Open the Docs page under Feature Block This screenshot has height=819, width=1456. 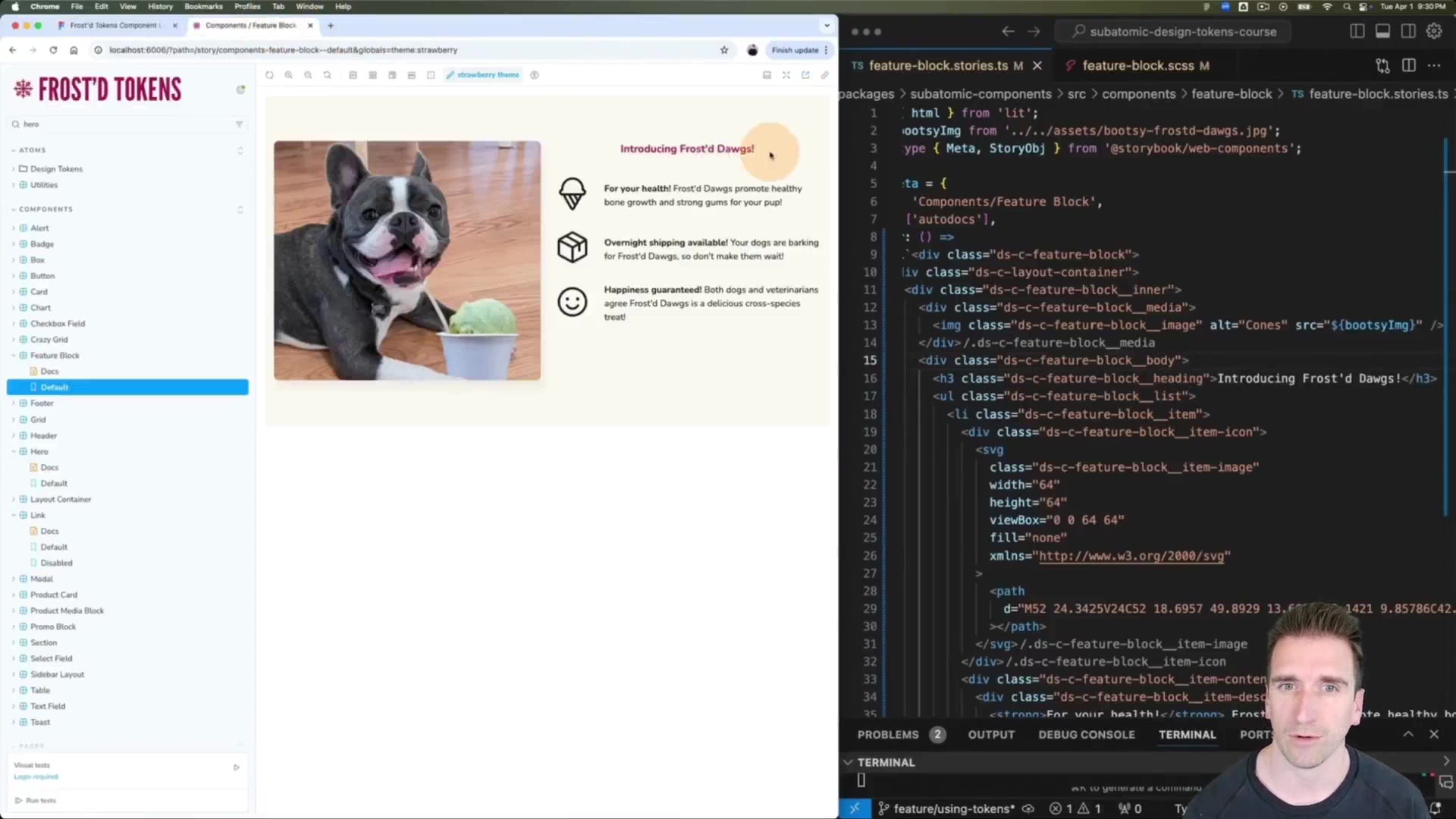(49, 372)
